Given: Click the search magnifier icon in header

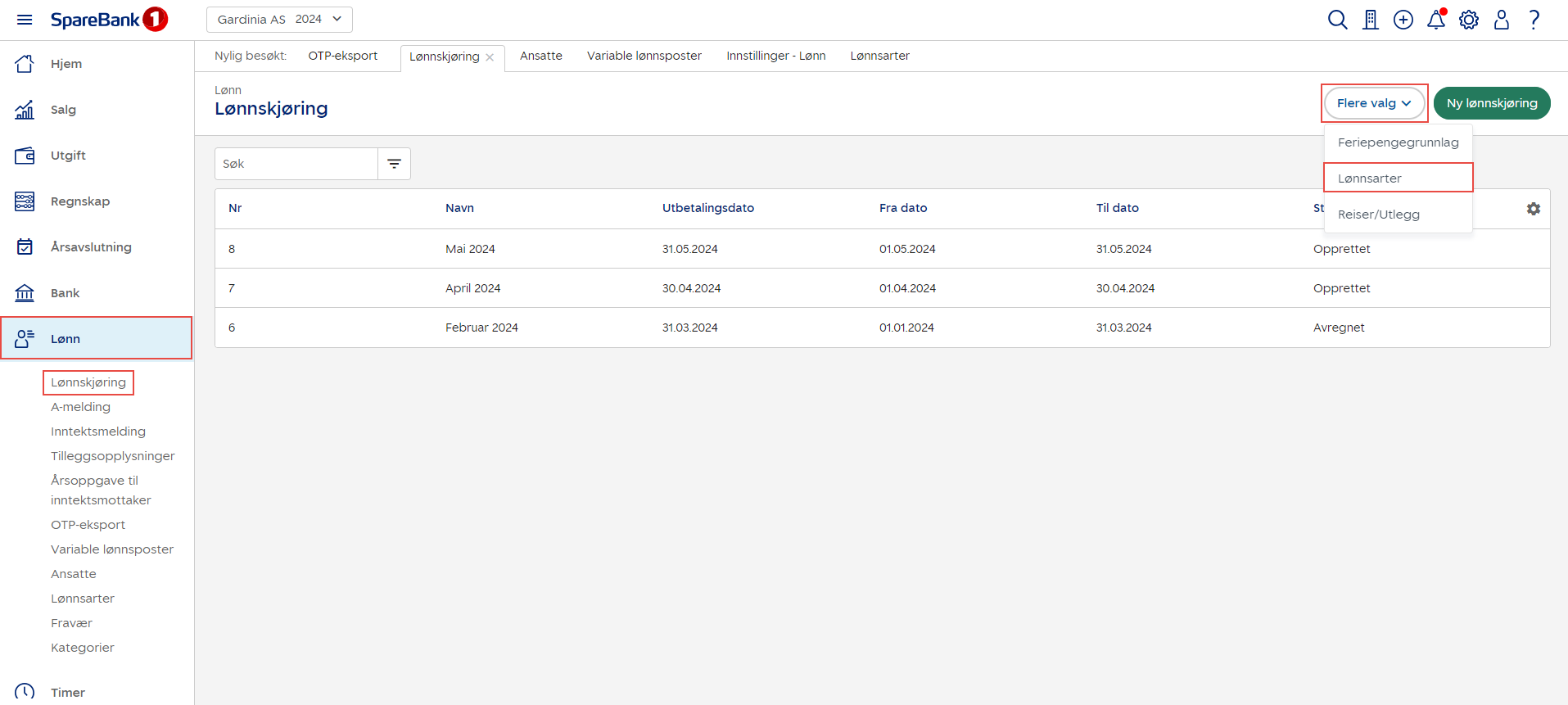Looking at the screenshot, I should pyautogui.click(x=1337, y=20).
